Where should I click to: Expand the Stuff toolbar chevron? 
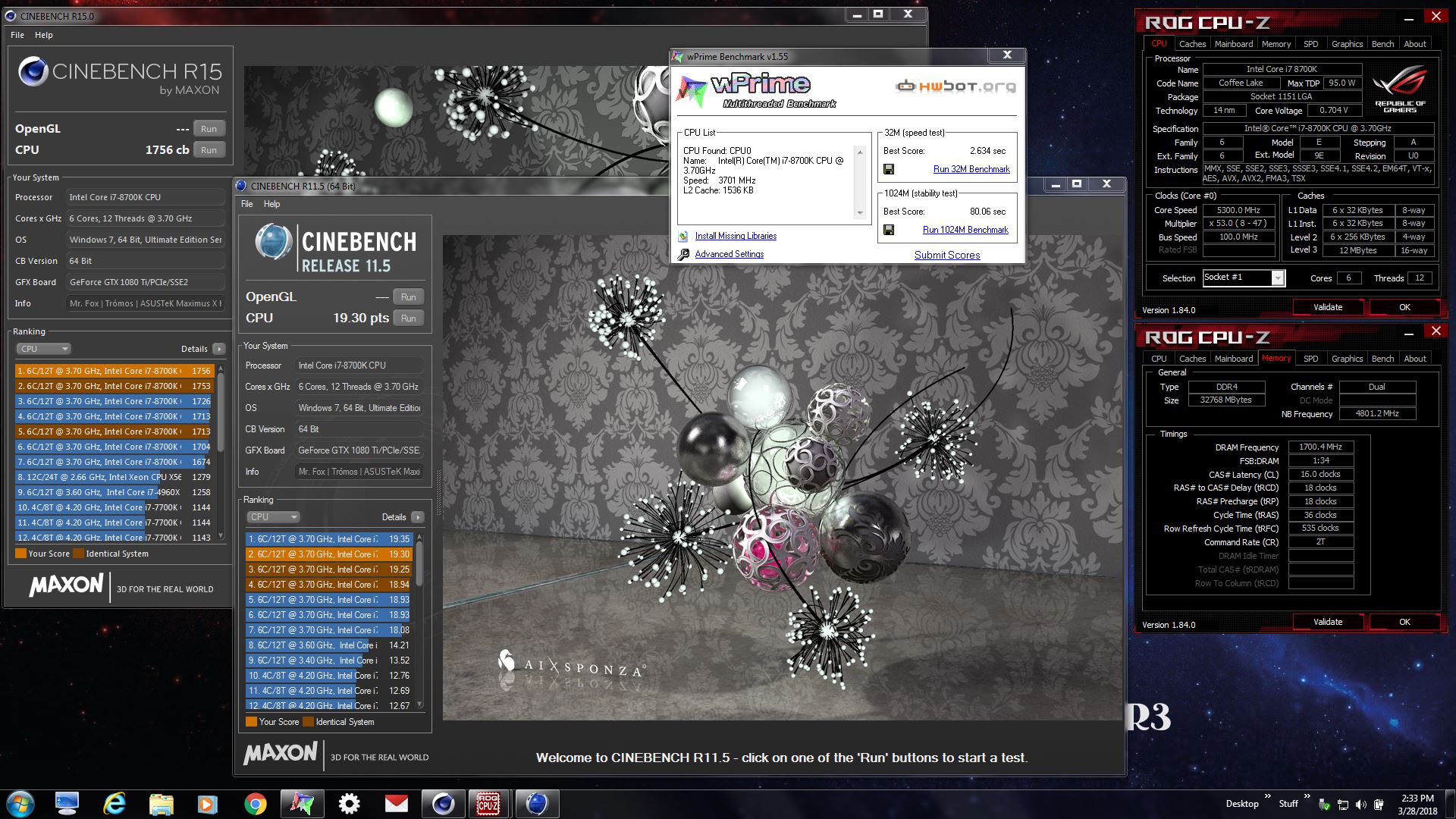coord(1307,796)
